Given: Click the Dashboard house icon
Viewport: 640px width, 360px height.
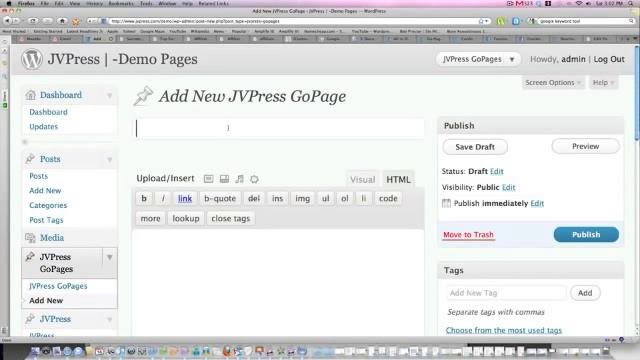Looking at the screenshot, I should pos(31,95).
